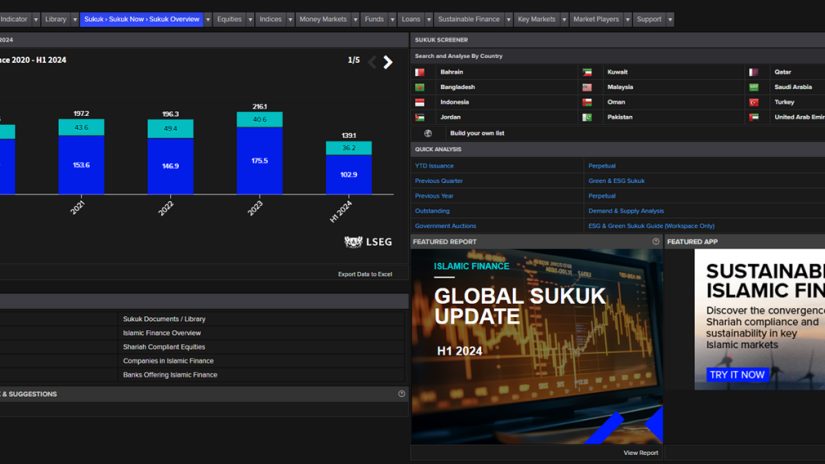Open the Previous Year quick analysis
The width and height of the screenshot is (825, 464).
coord(434,196)
